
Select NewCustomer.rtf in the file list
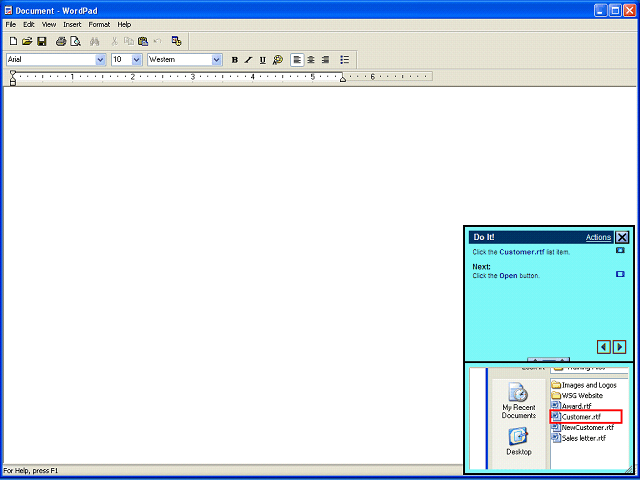pos(583,427)
